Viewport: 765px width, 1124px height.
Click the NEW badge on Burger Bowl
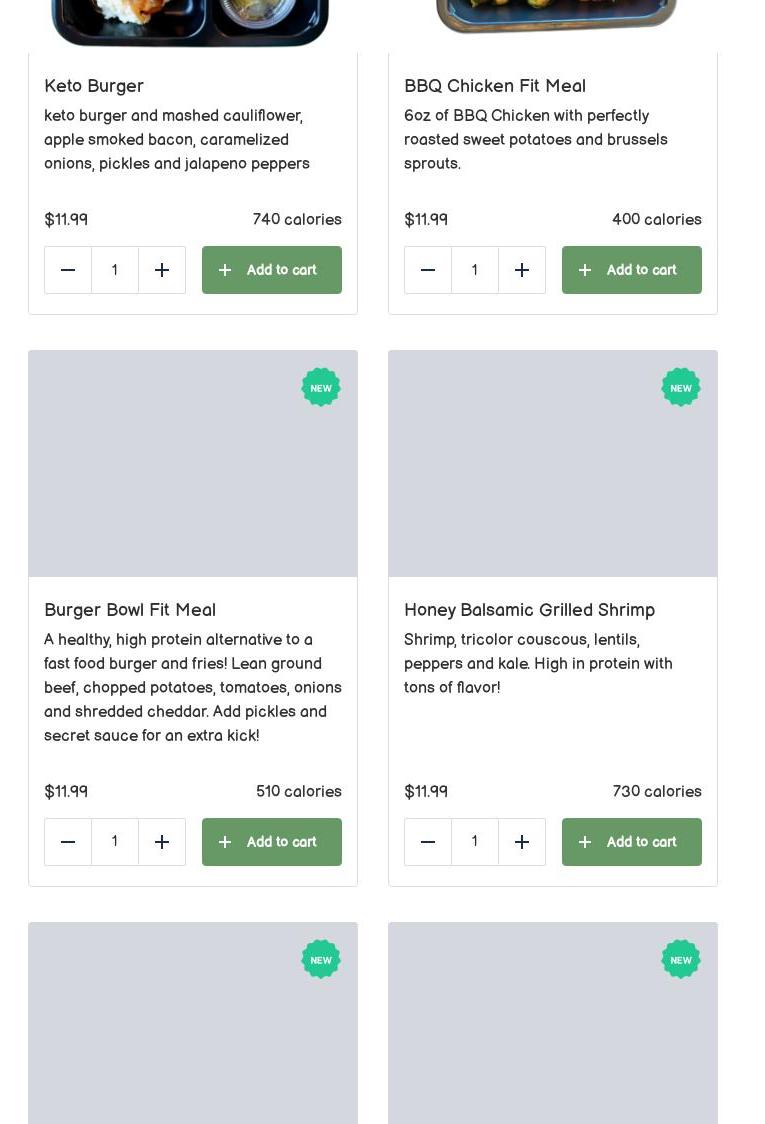pyautogui.click(x=321, y=388)
